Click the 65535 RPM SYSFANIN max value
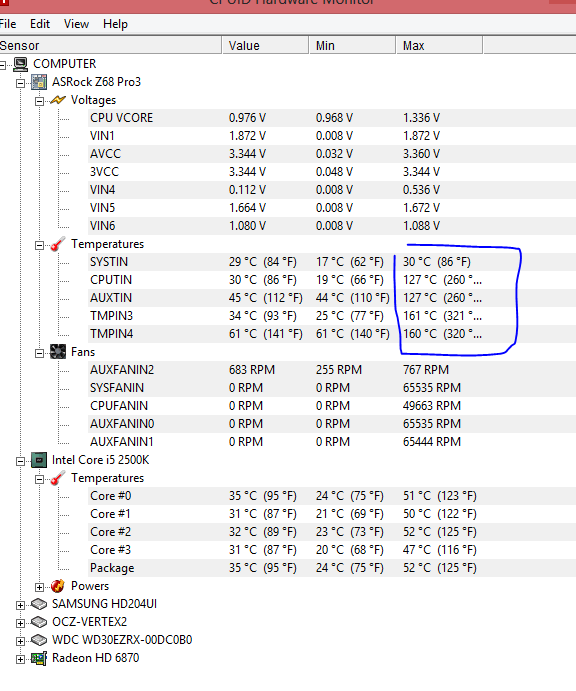Image resolution: width=576 pixels, height=691 pixels. [x=432, y=388]
